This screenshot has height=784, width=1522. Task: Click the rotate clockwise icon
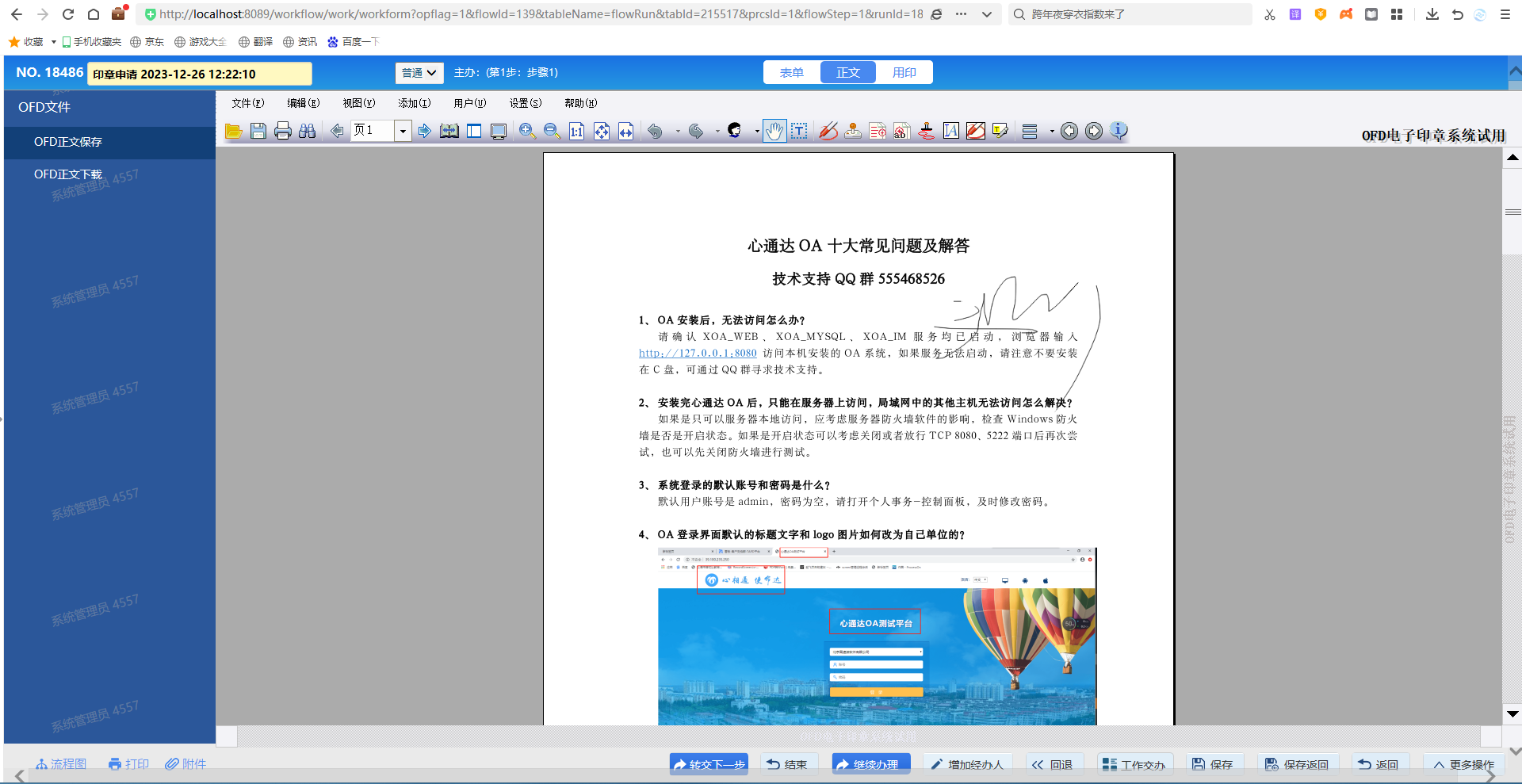696,131
